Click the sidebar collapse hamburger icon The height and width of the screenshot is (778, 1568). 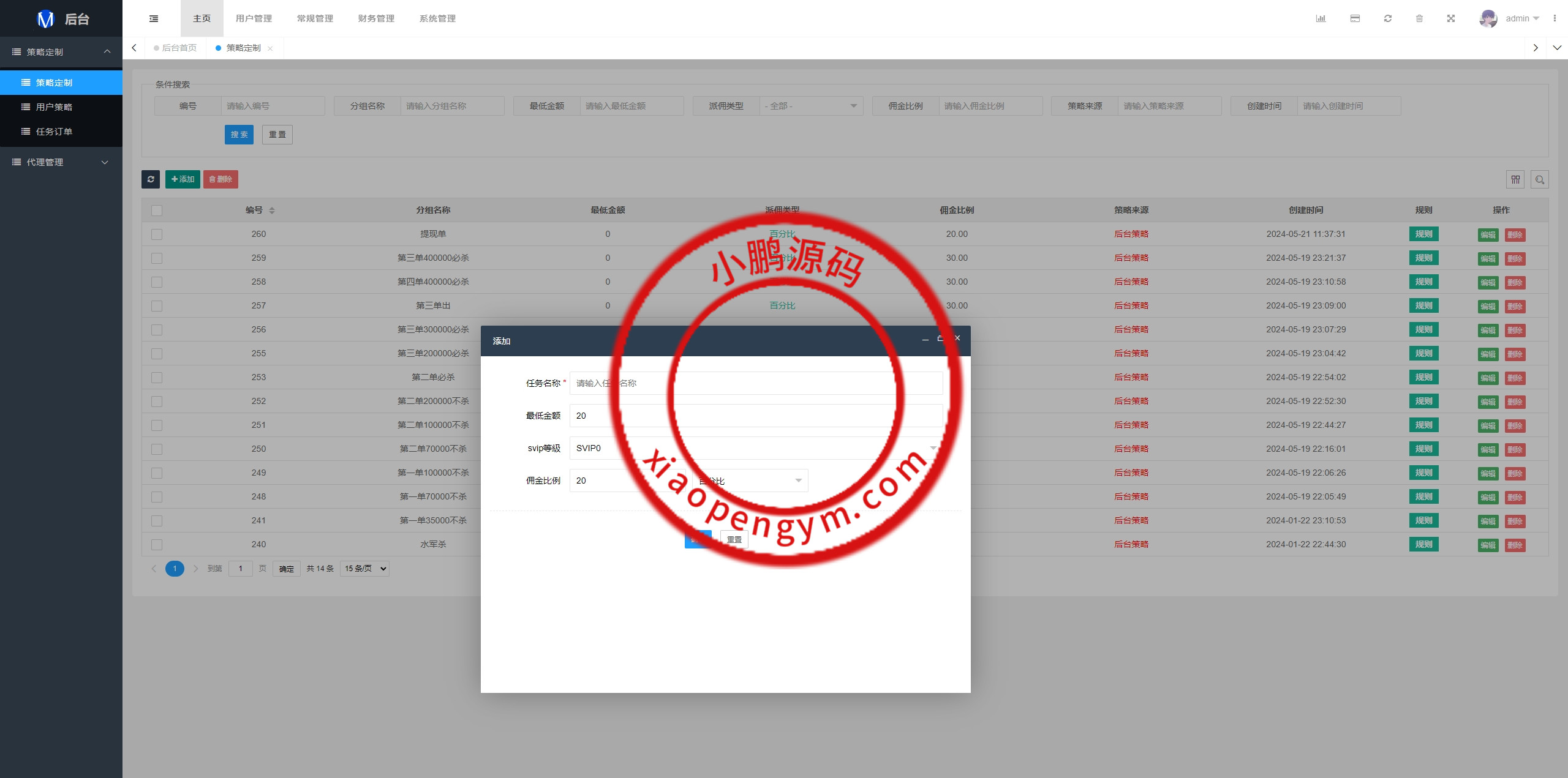coord(154,18)
